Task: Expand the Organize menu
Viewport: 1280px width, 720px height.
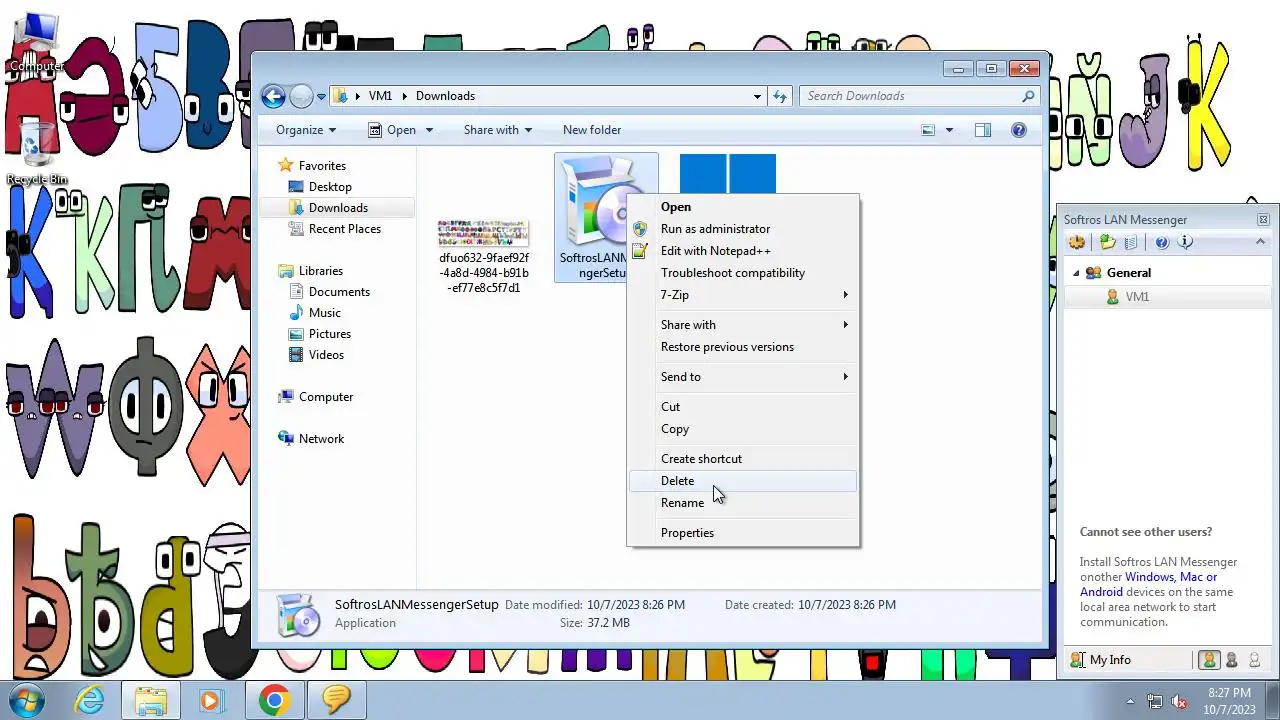Action: (x=306, y=130)
